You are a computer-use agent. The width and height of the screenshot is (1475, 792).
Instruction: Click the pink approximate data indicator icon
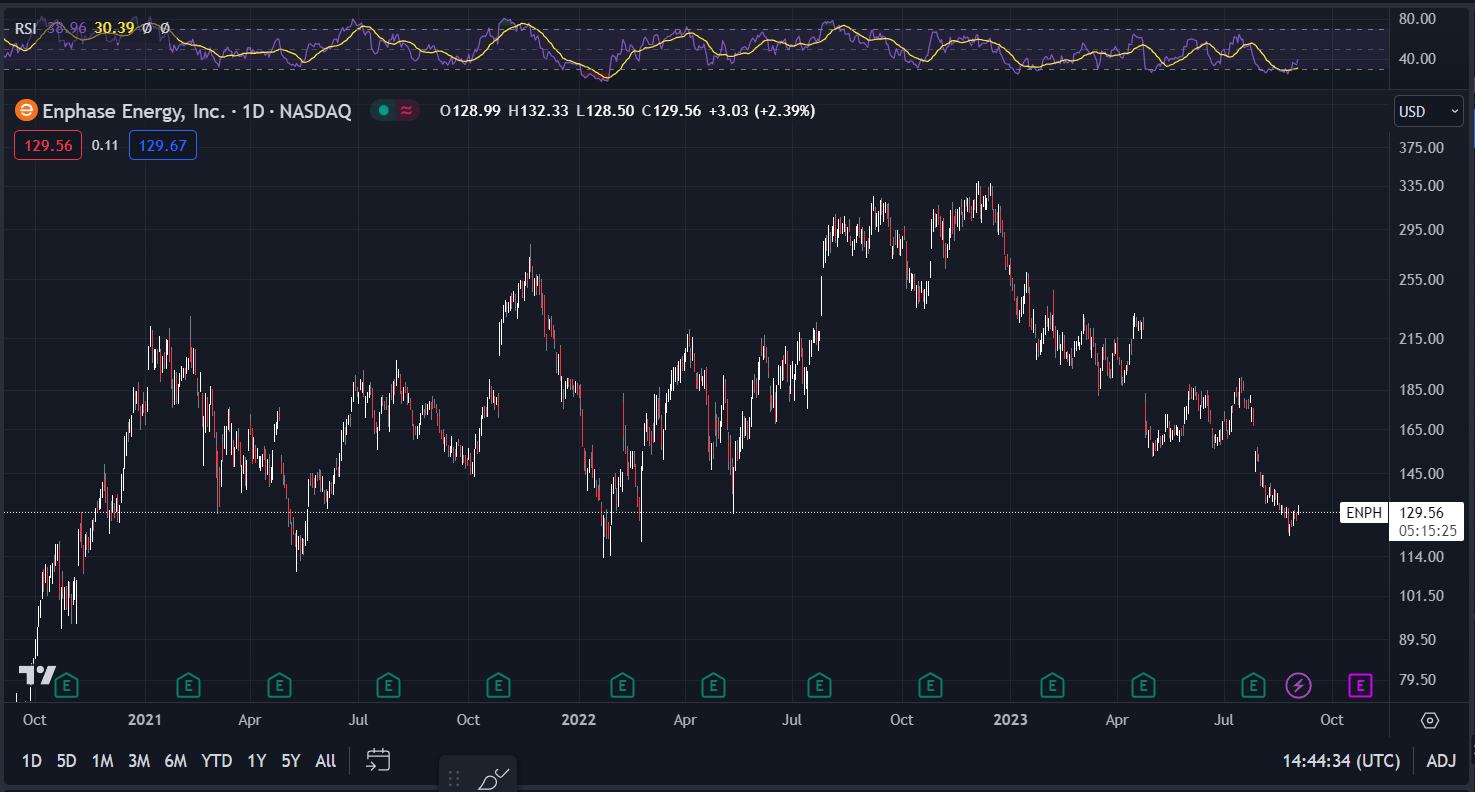click(x=406, y=111)
